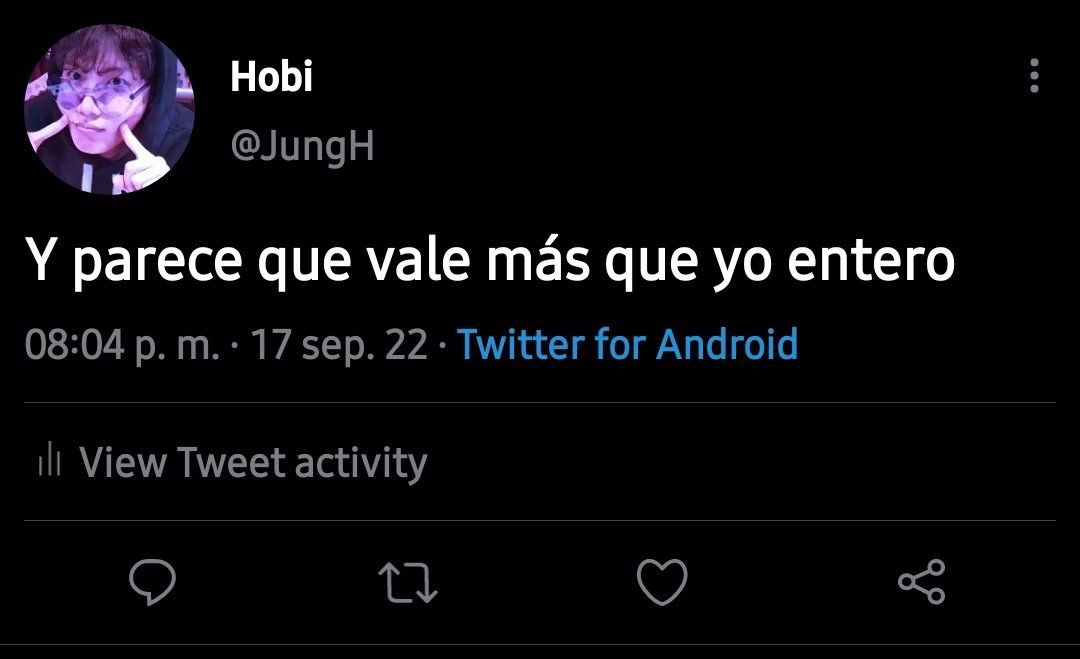Screen dimensions: 1080x659
Task: Select the display name Hobi
Action: tap(271, 76)
